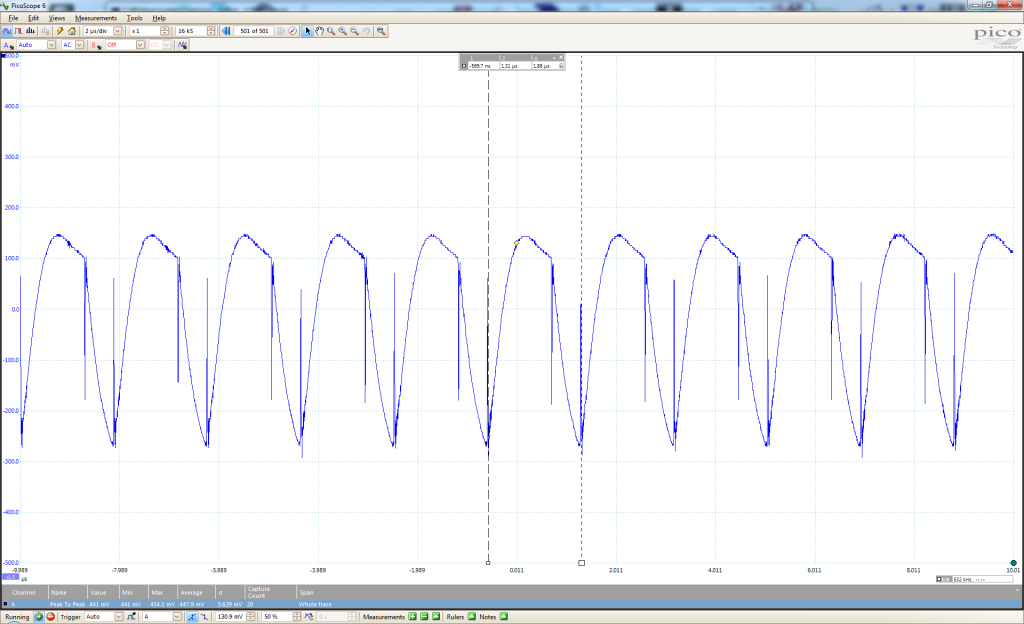1024x624 pixels.
Task: Select rising edge trigger icon
Action: (192, 617)
